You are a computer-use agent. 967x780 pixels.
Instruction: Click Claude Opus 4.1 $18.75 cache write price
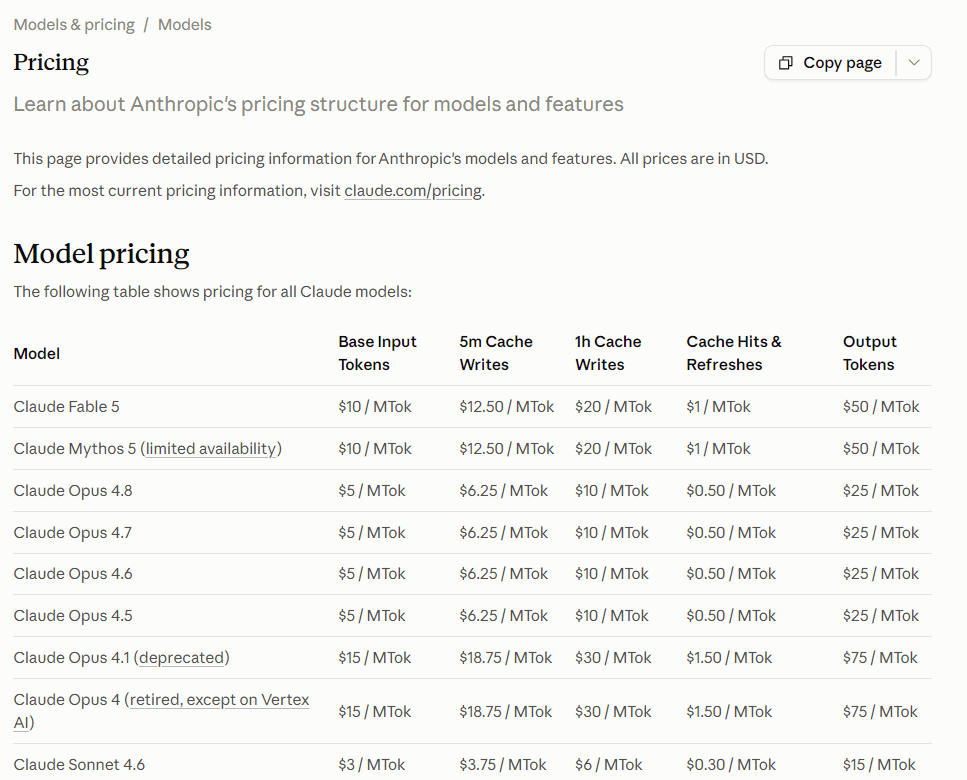click(x=506, y=658)
